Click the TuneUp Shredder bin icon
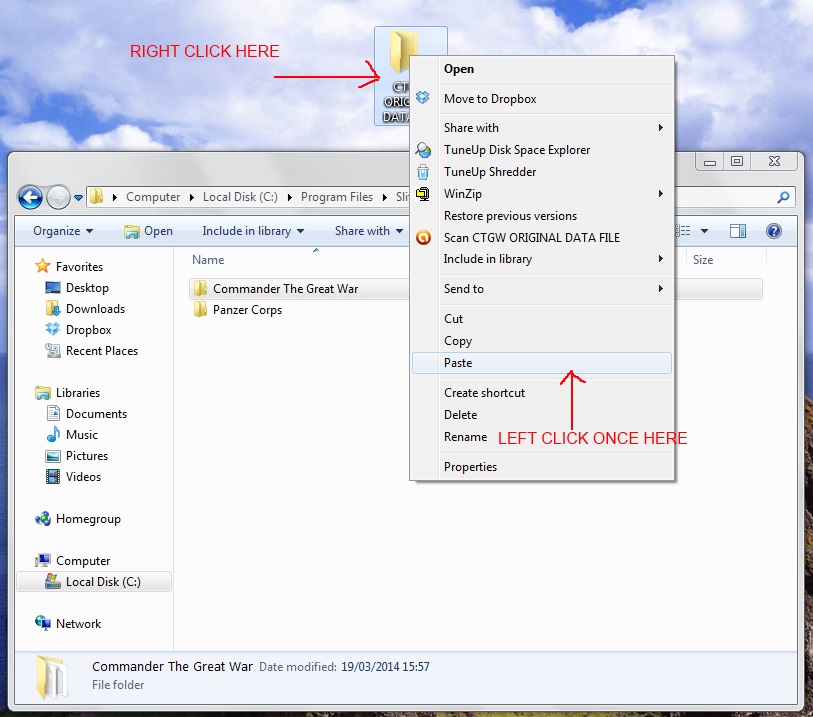This screenshot has width=813, height=717. (x=423, y=172)
